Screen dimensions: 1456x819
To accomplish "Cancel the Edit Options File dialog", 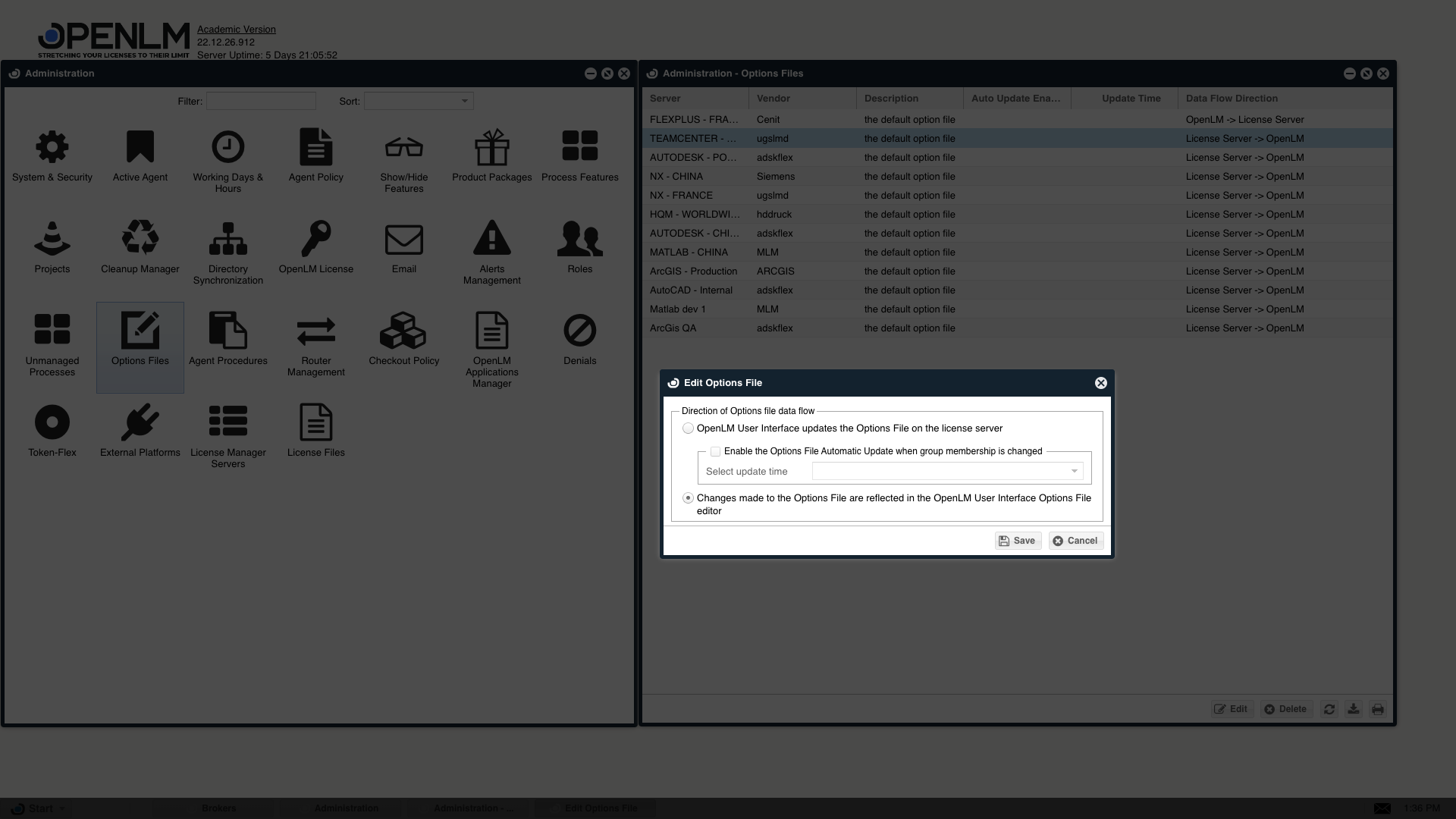I will coord(1075,541).
